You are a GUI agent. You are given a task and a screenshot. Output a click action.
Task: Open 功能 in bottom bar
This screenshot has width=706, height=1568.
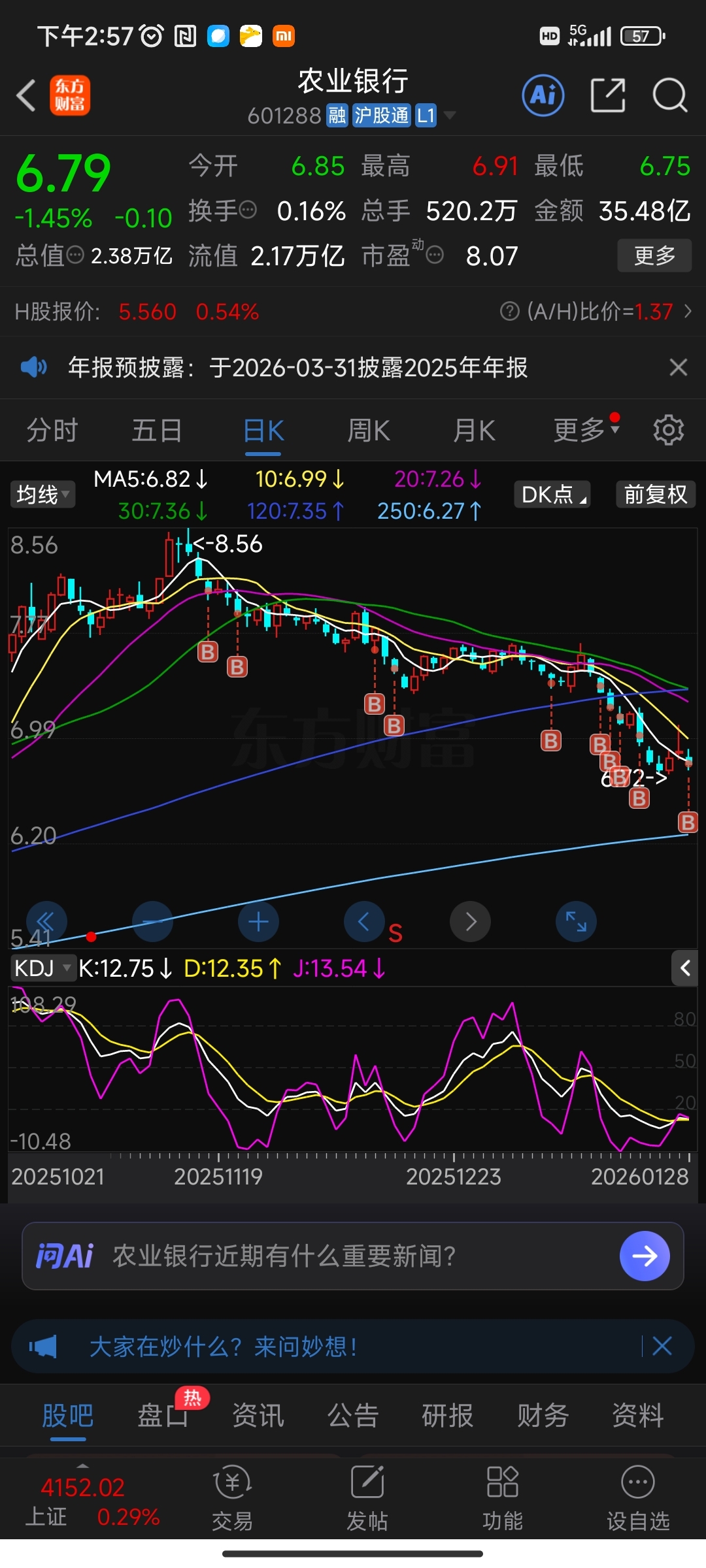502,1499
